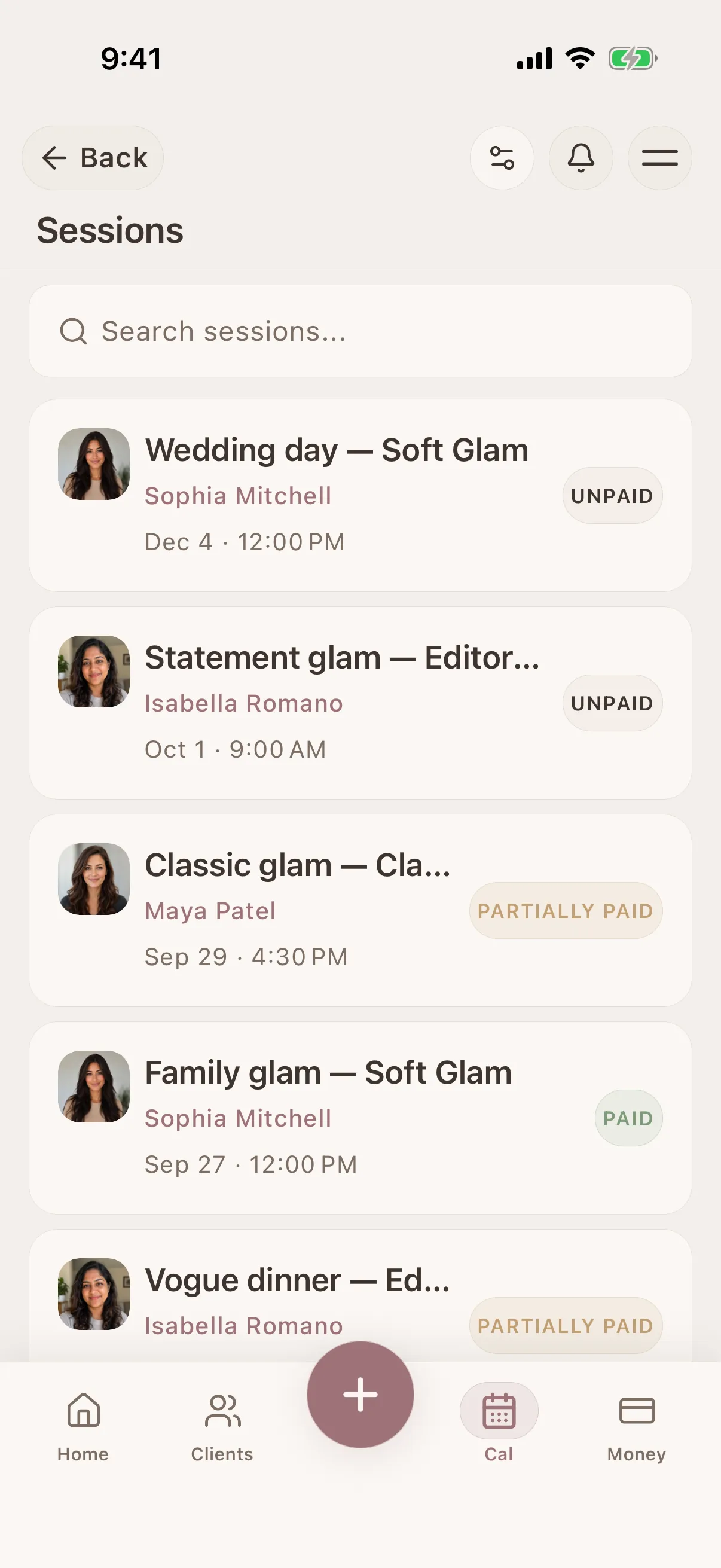Viewport: 721px width, 1568px height.
Task: Open the hamburger menu
Action: point(659,158)
